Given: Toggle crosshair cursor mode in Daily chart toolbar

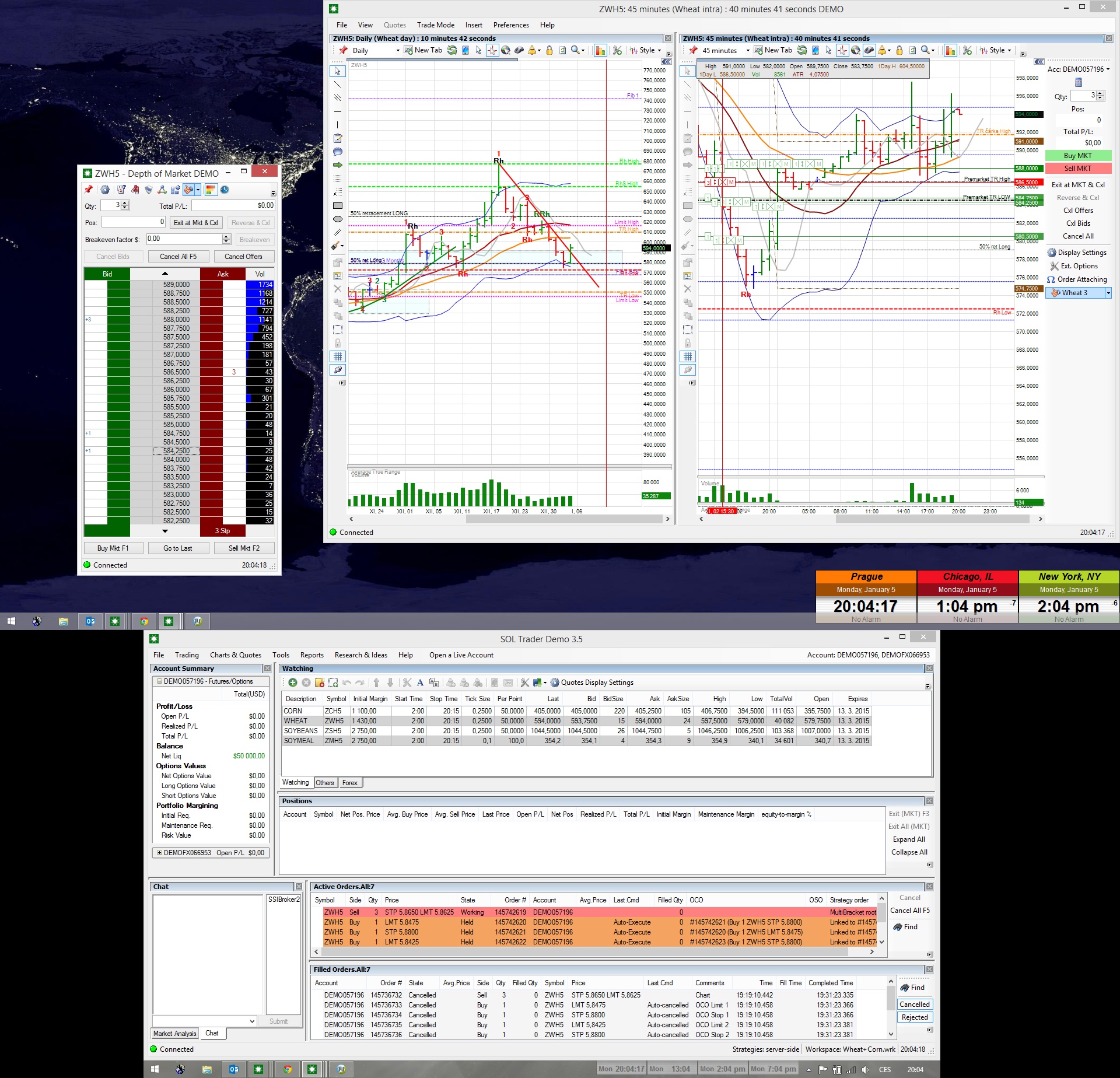Looking at the screenshot, I should tap(492, 51).
